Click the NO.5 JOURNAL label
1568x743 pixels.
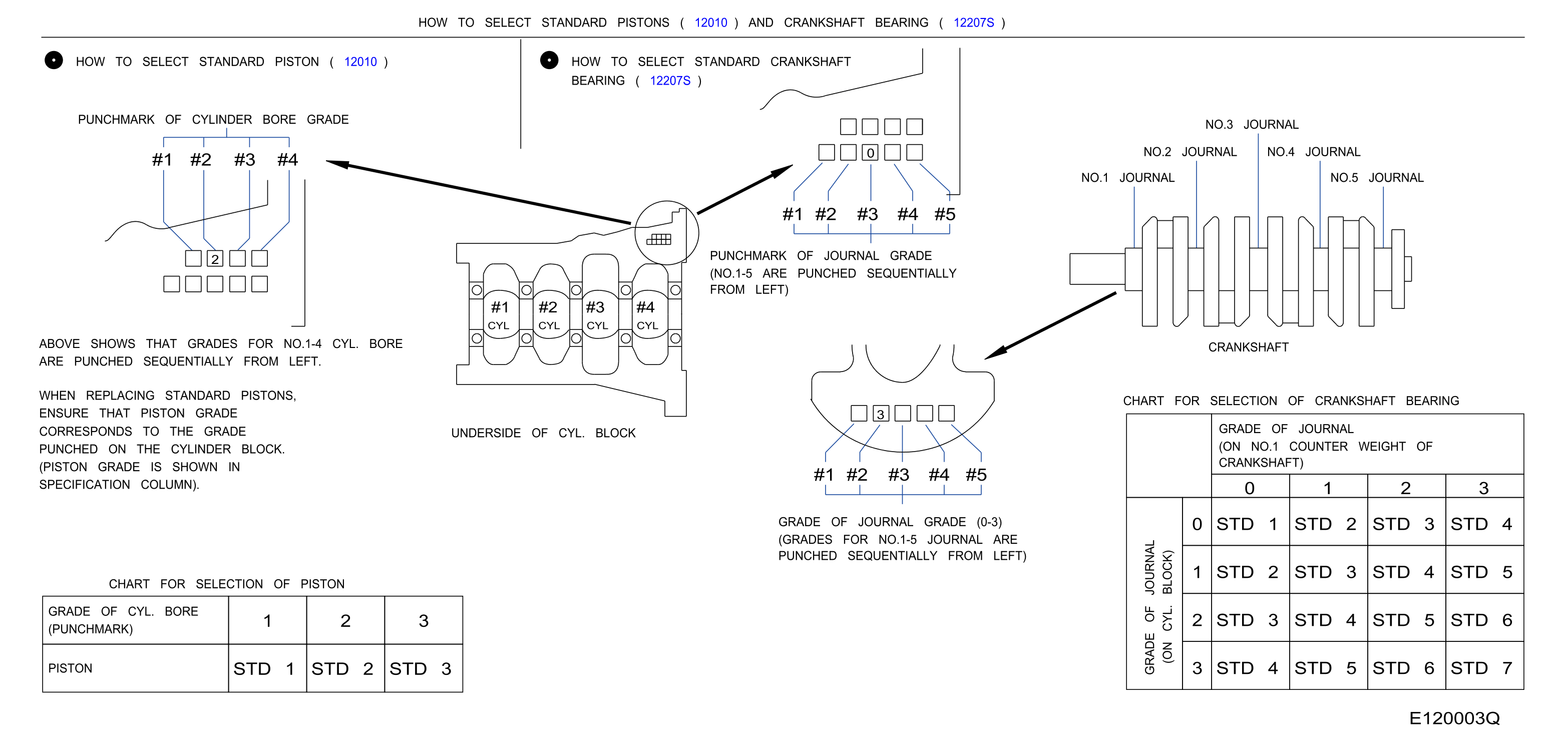1376,178
